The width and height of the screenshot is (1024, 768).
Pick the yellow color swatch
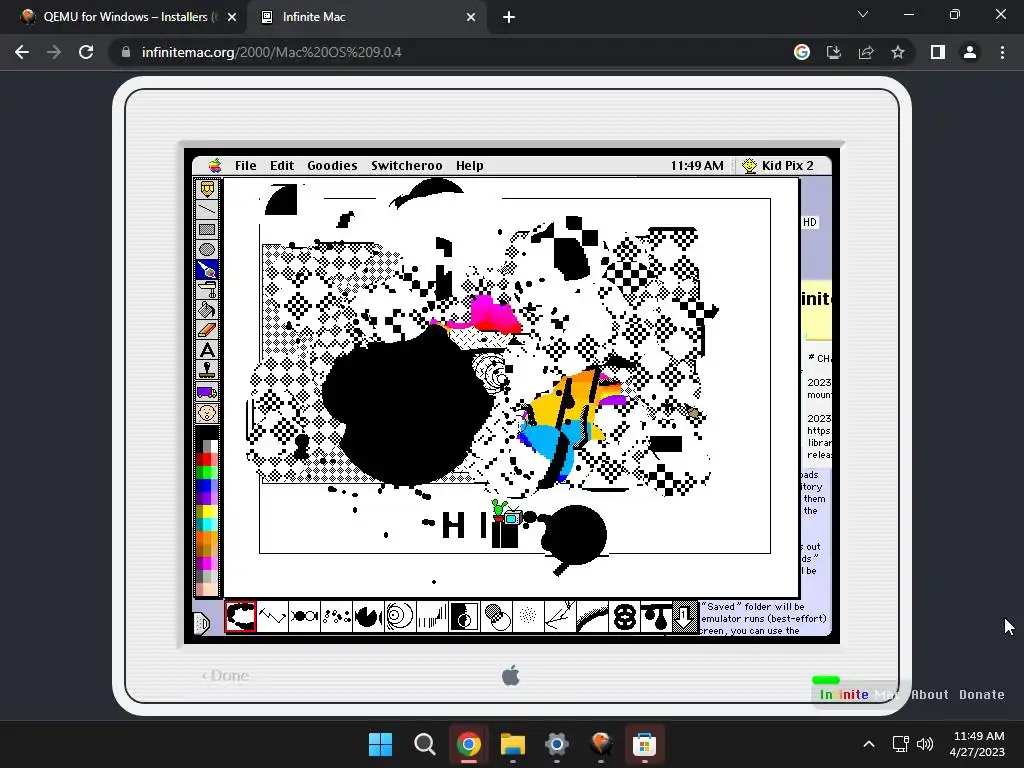pyautogui.click(x=206, y=511)
